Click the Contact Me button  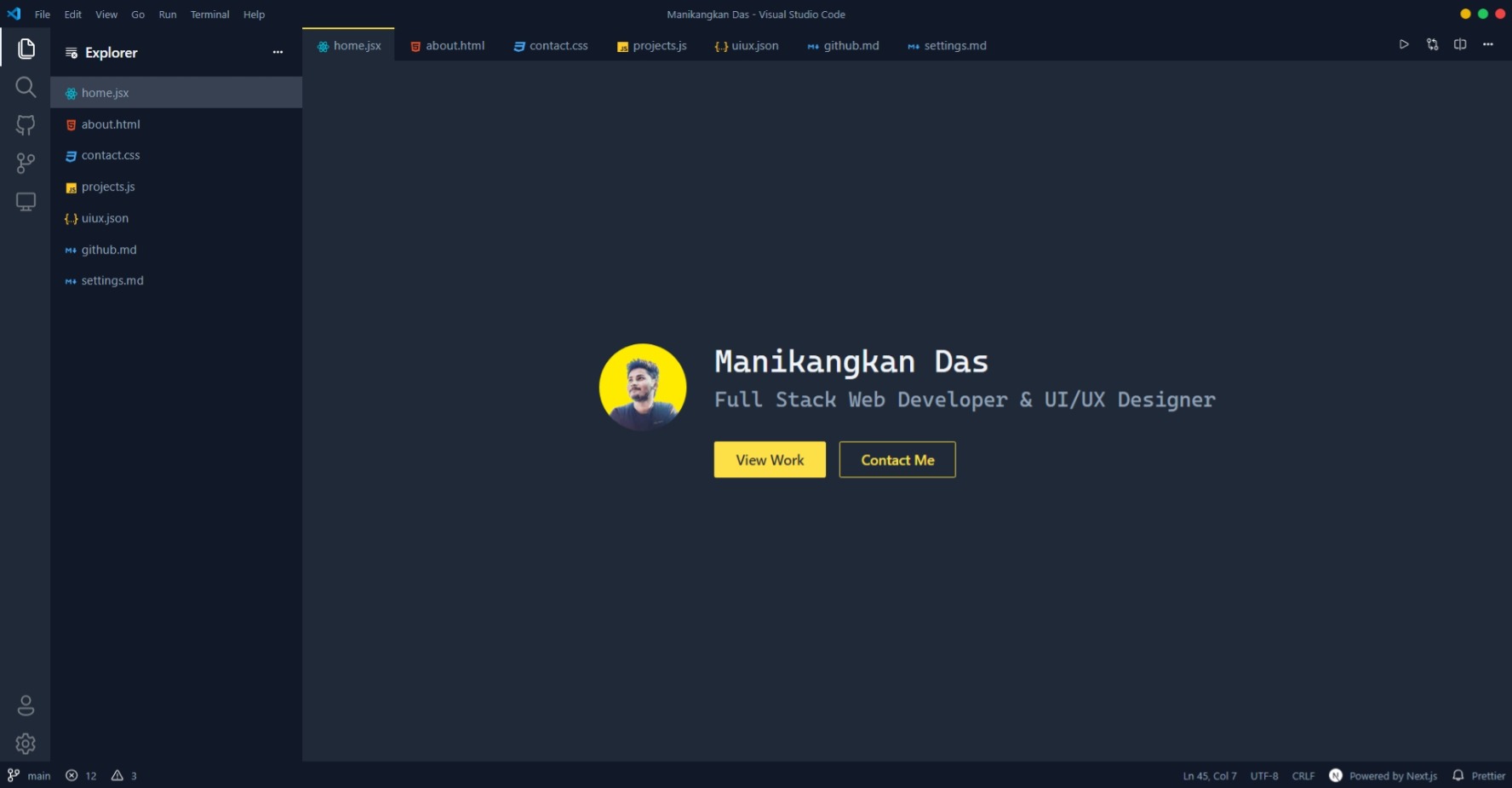pos(896,459)
